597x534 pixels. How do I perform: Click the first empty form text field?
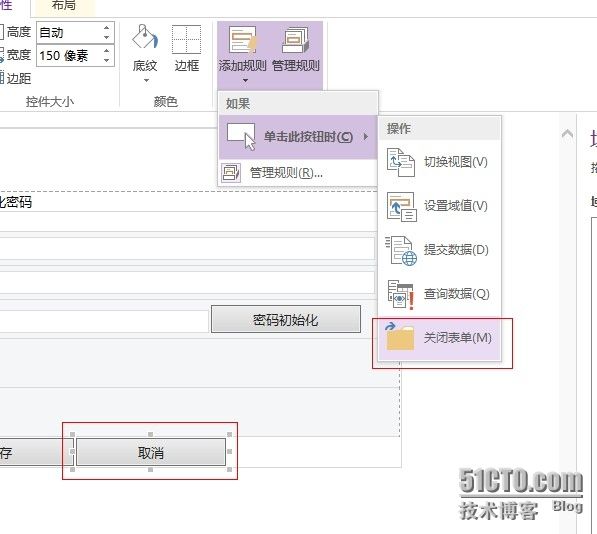(187, 249)
